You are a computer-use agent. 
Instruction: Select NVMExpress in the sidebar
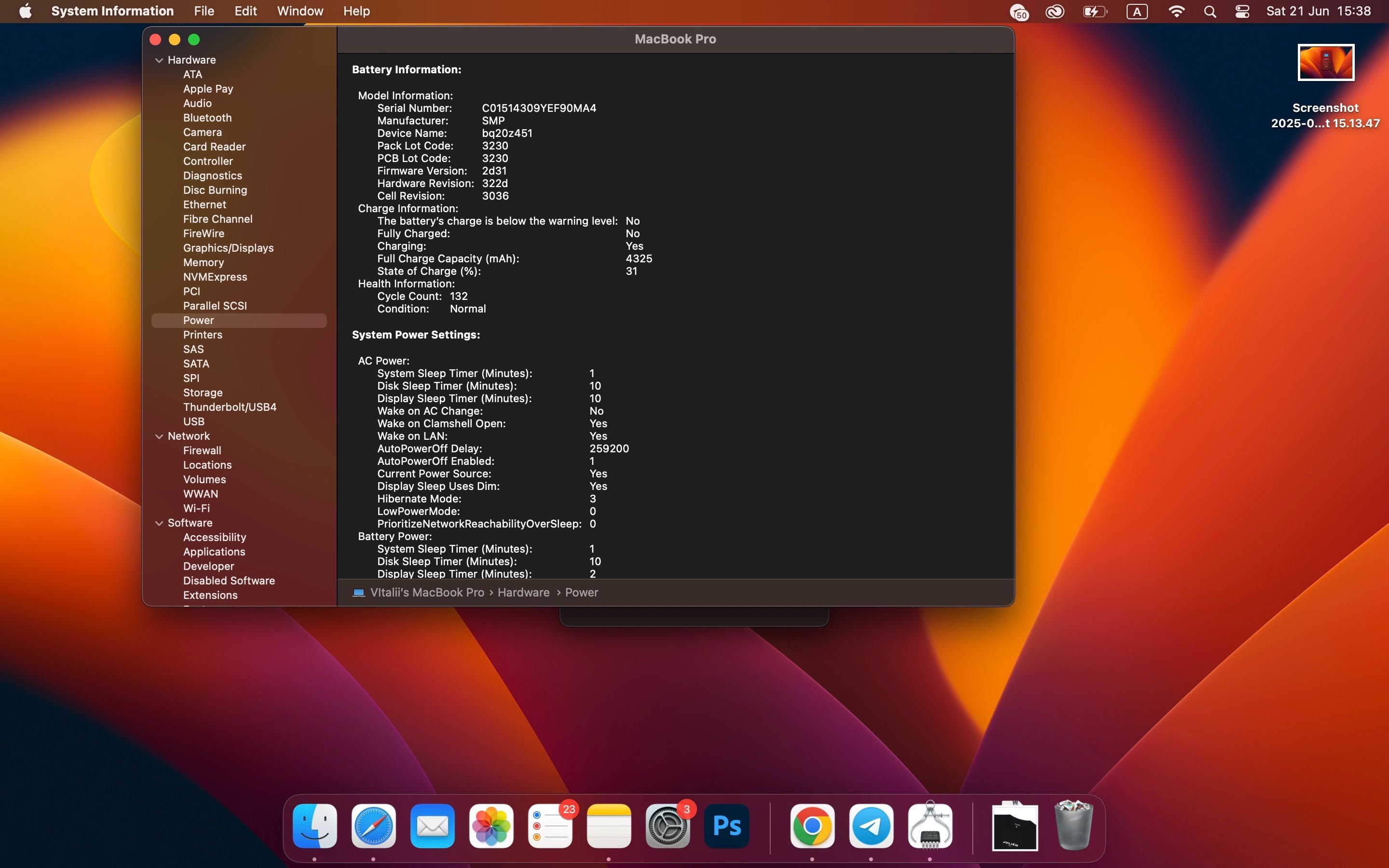click(x=215, y=277)
